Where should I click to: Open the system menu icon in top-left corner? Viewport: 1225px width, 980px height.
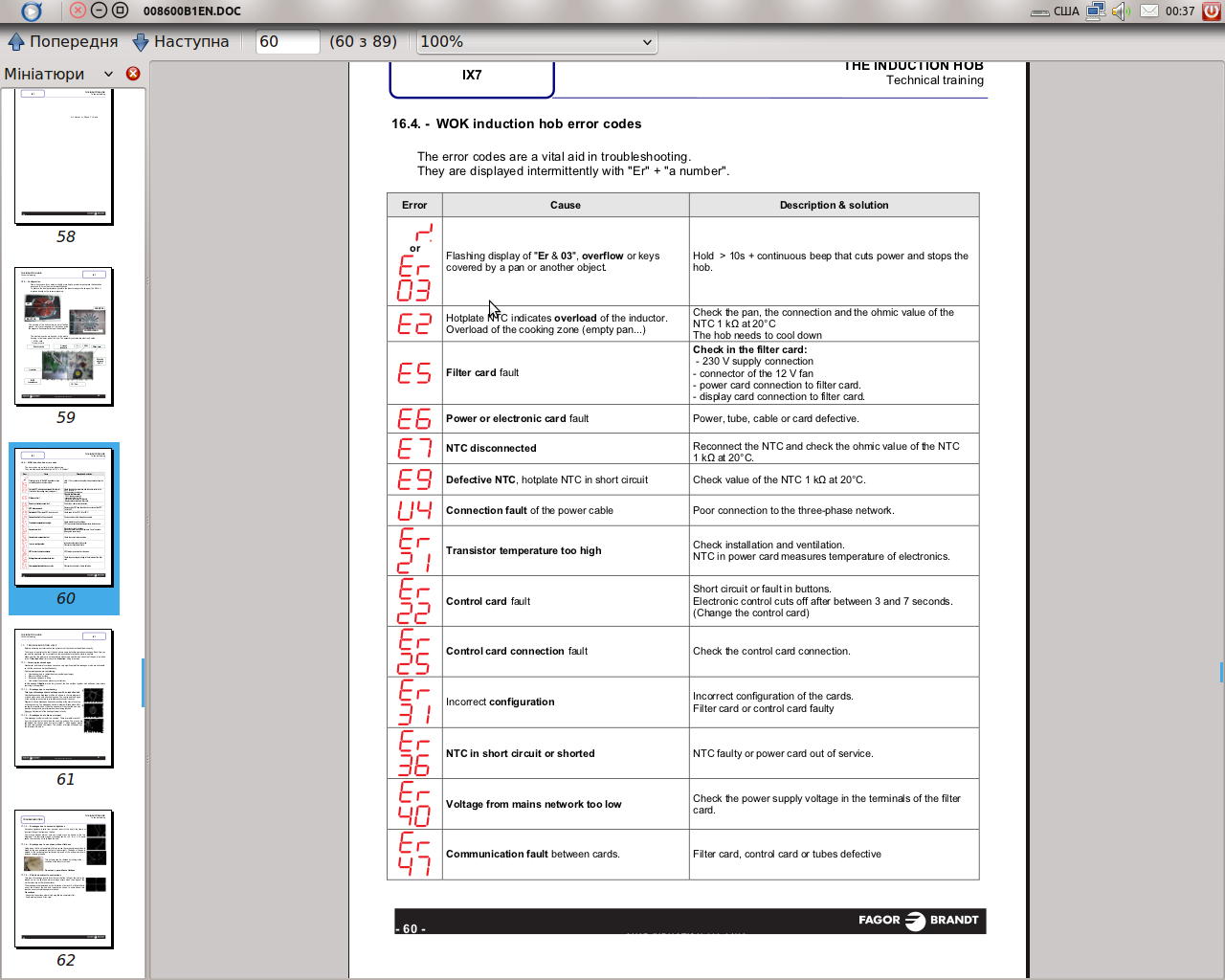(x=32, y=11)
